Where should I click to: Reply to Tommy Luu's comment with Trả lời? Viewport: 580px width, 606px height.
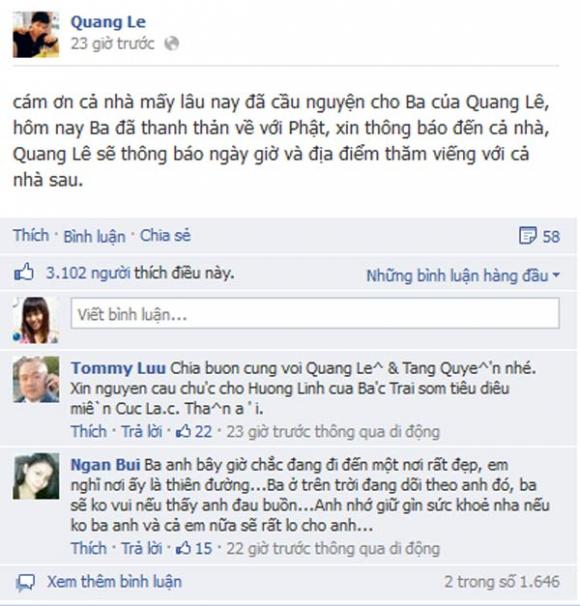(x=142, y=431)
